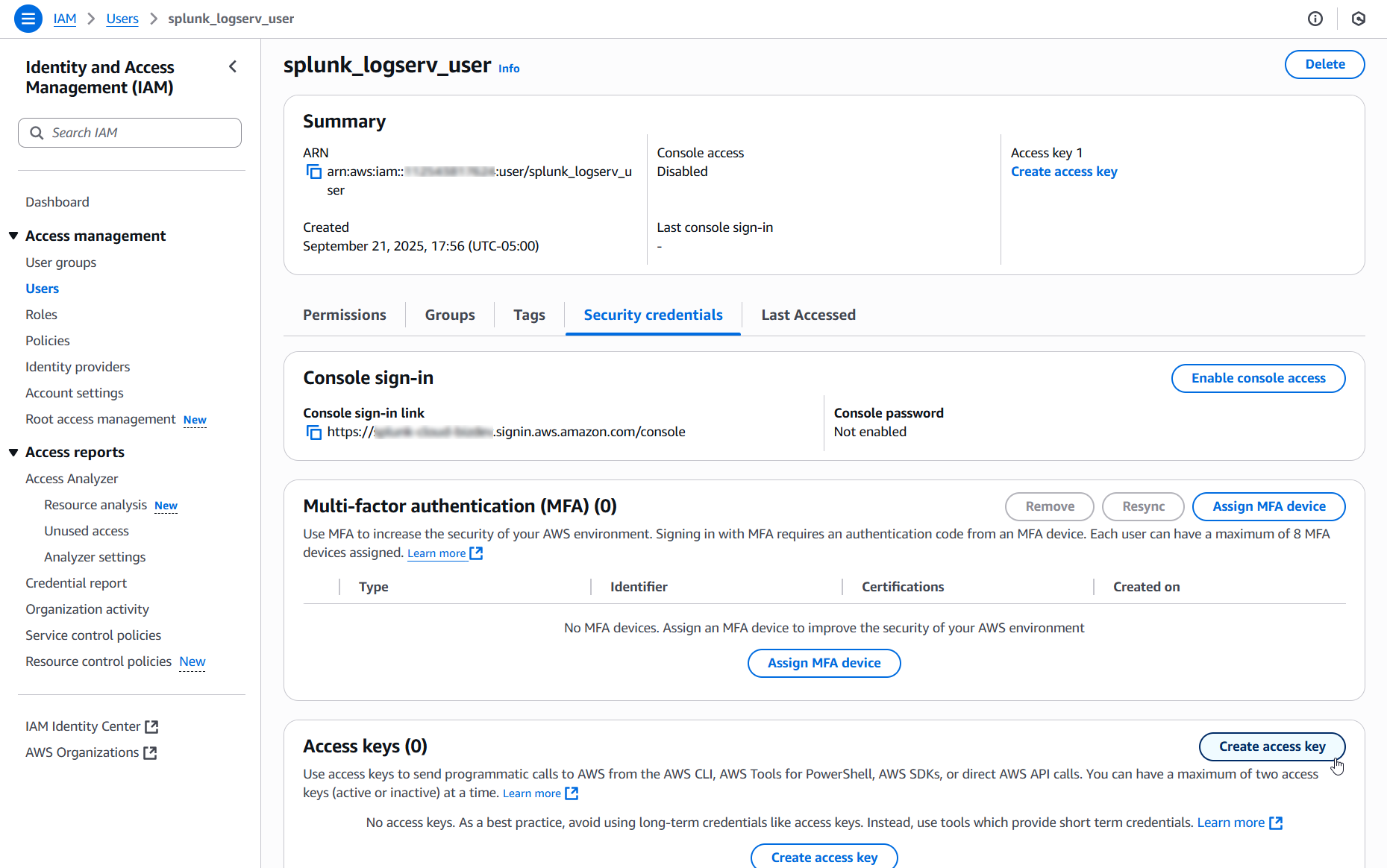Click Create access key in Access keys header
Viewport: 1387px width, 868px height.
click(x=1271, y=746)
